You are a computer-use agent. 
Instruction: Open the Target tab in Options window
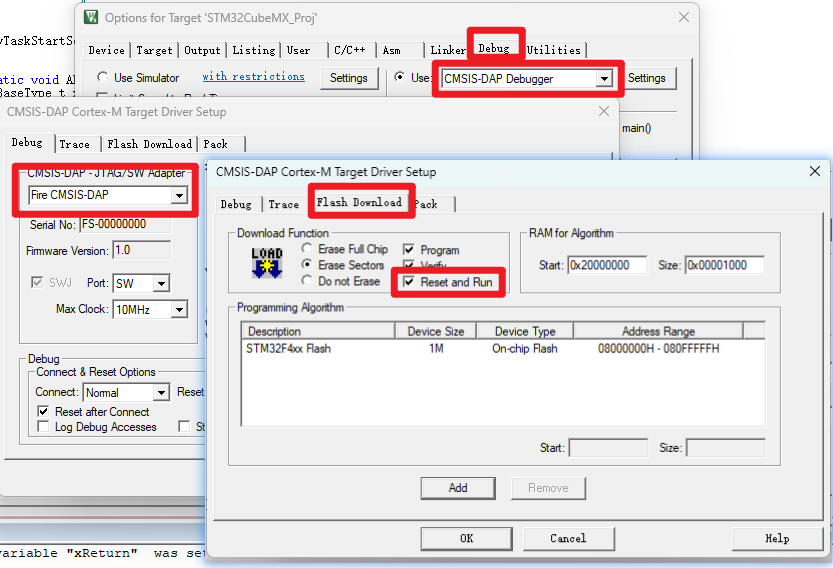[x=155, y=50]
